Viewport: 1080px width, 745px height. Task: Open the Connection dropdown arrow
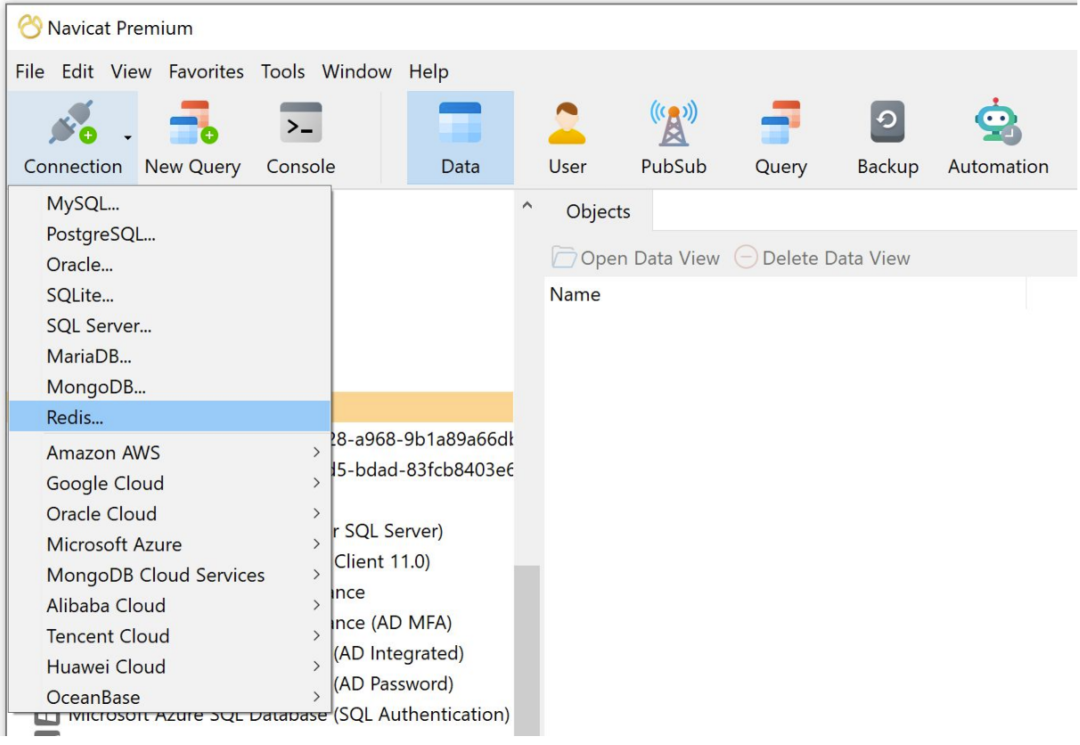127,138
